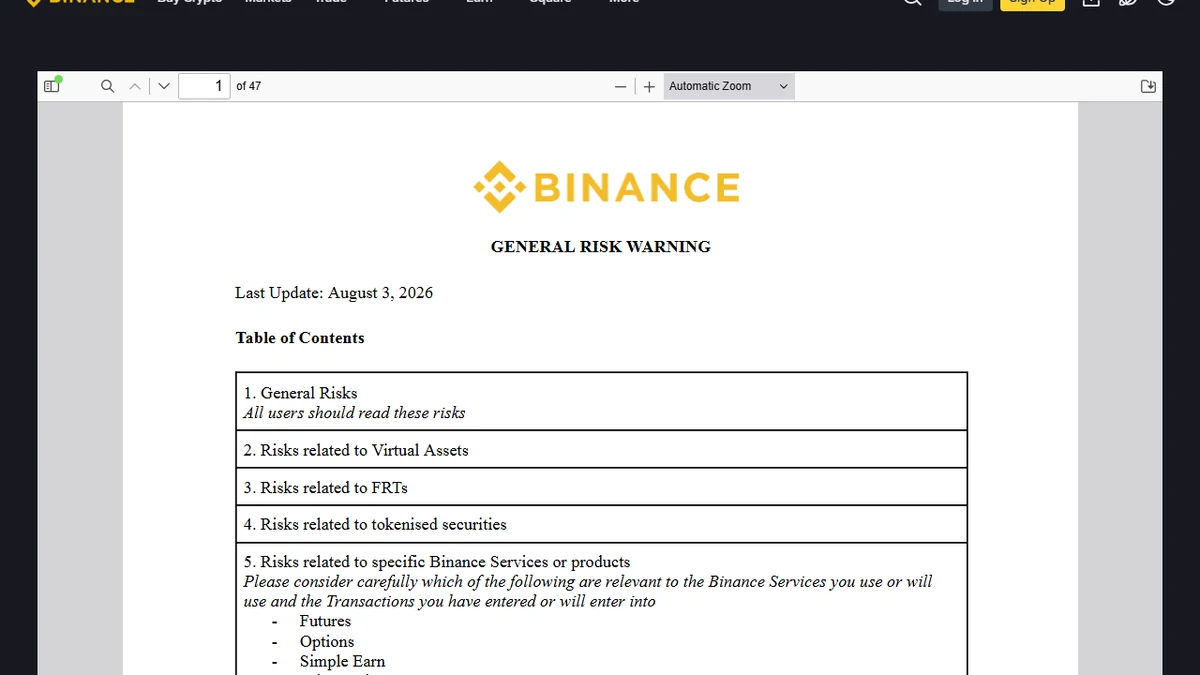The image size is (1200, 675).
Task: Click the 'Simple Earn' list item
Action: tap(342, 662)
